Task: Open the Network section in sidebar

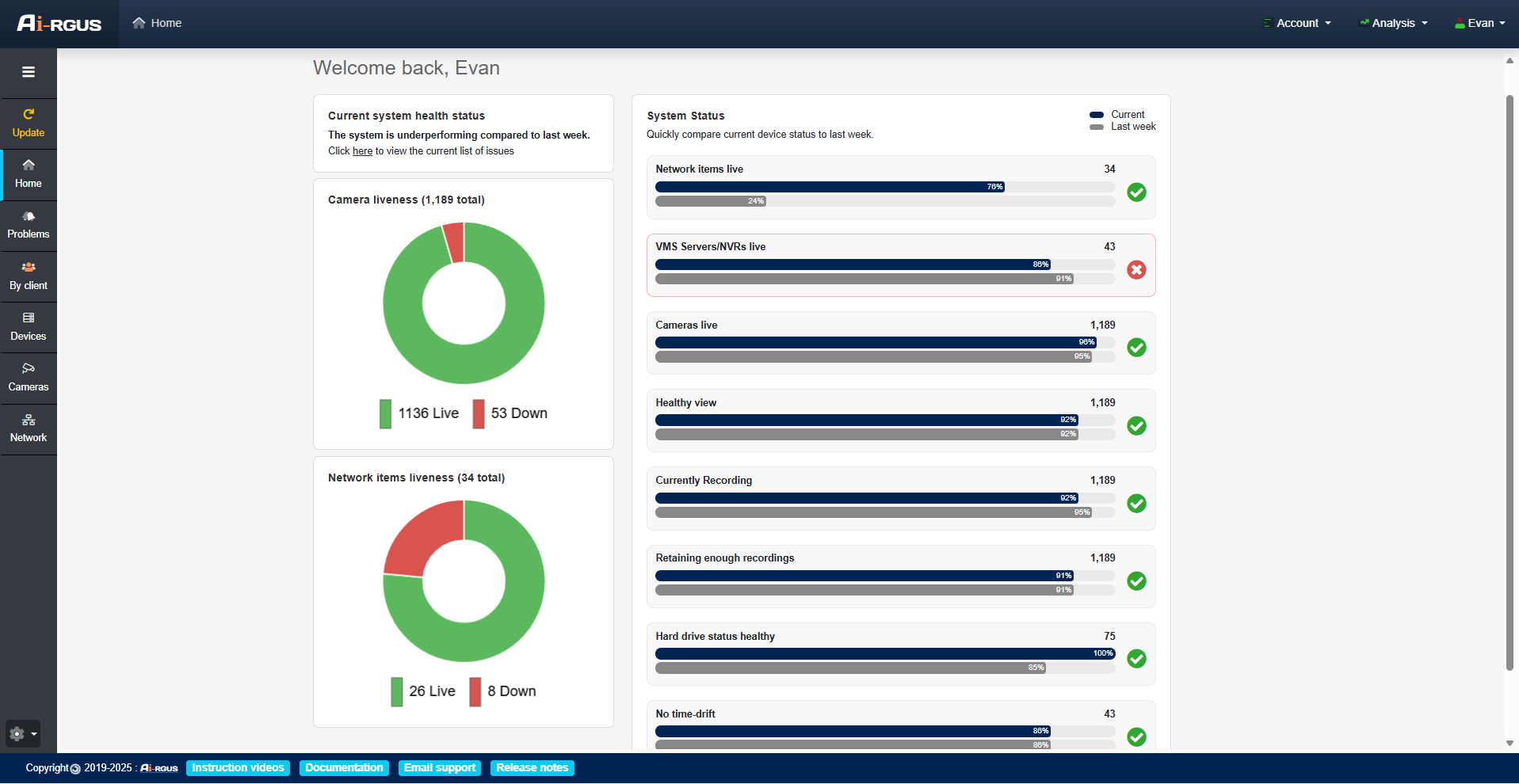Action: (x=29, y=428)
